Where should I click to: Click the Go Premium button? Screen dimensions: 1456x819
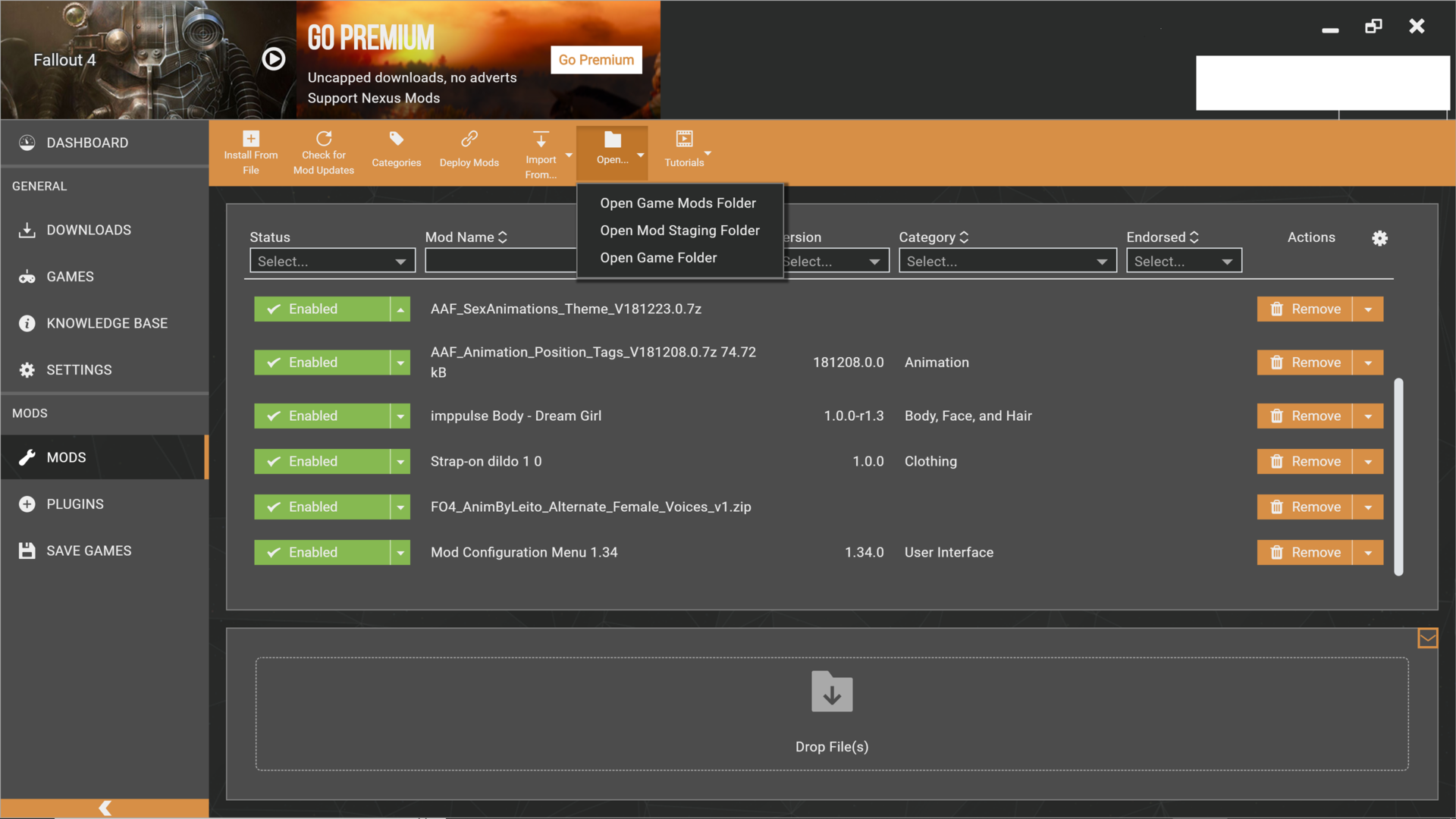click(x=596, y=60)
